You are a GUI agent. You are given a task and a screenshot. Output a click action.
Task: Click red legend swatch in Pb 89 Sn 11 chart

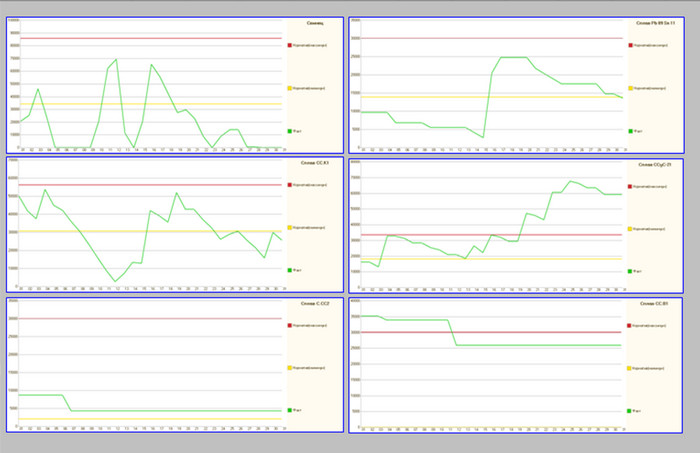[631, 45]
